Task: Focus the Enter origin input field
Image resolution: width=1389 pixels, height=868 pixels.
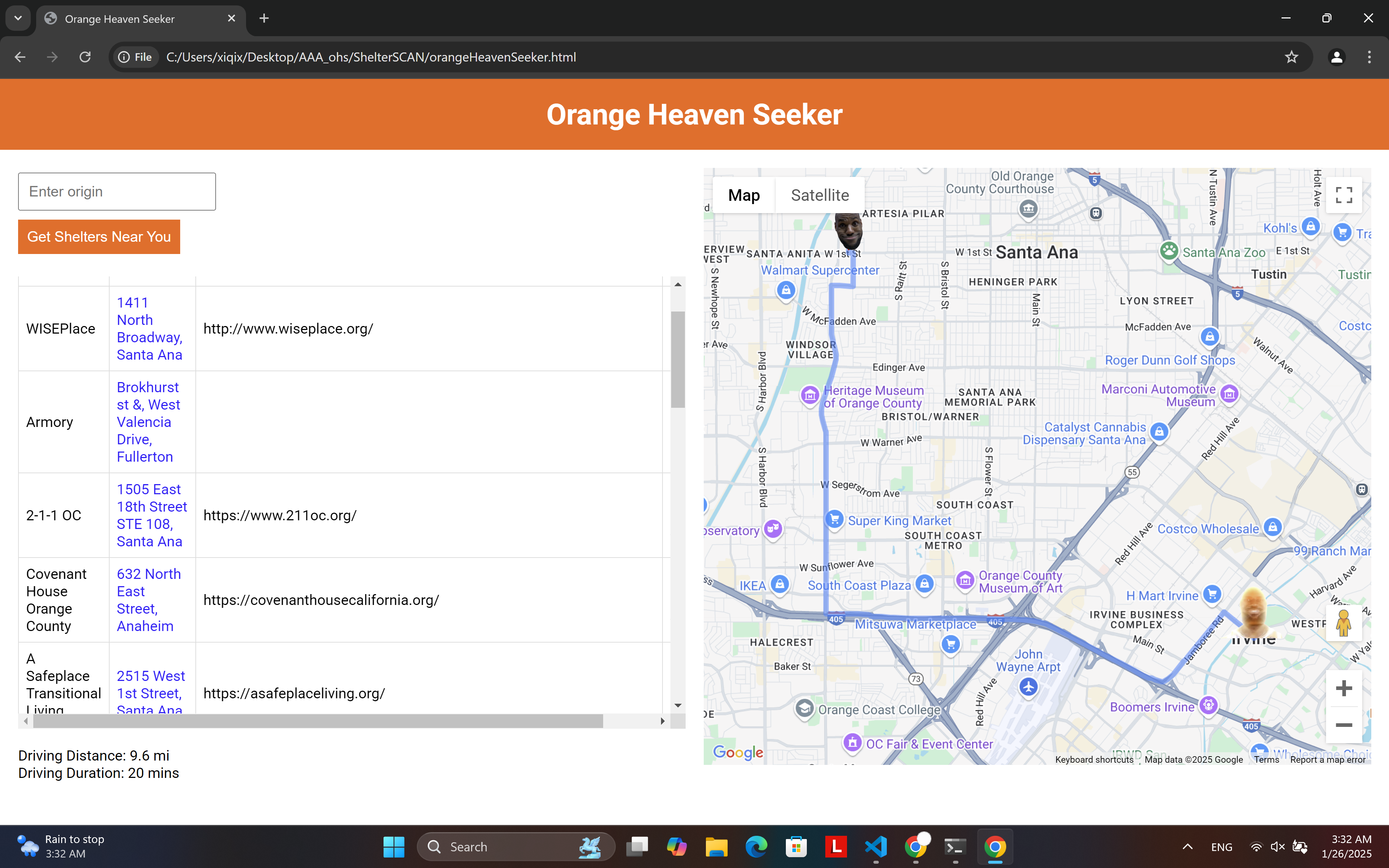Action: [117, 192]
